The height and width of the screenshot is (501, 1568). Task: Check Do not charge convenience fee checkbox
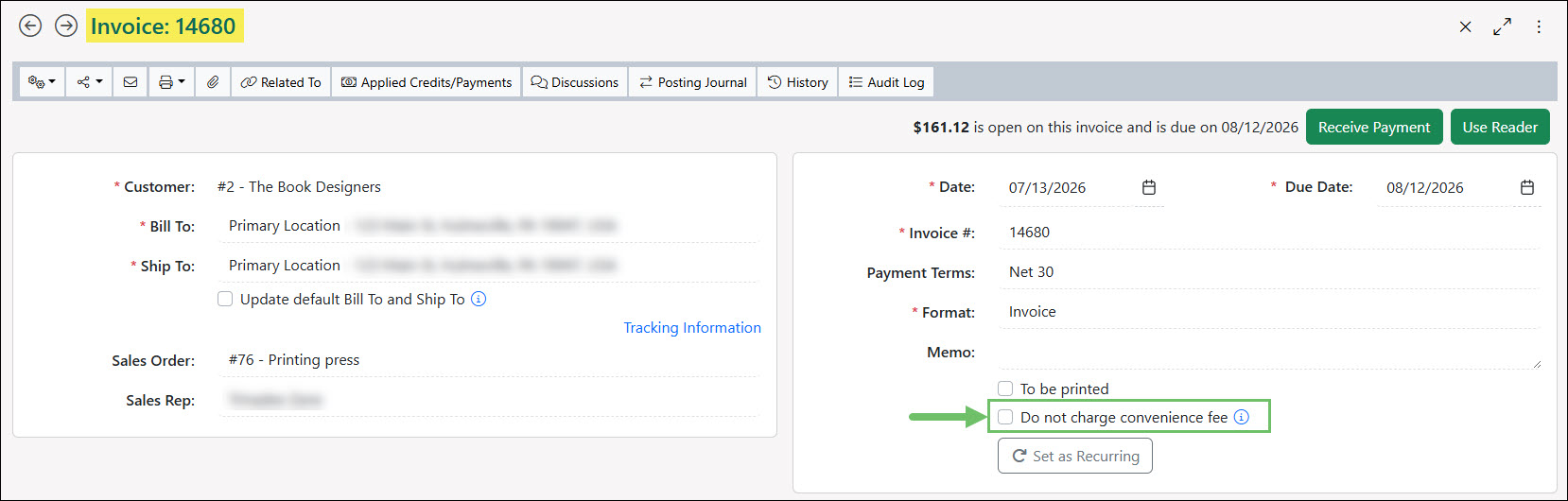pyautogui.click(x=1005, y=417)
